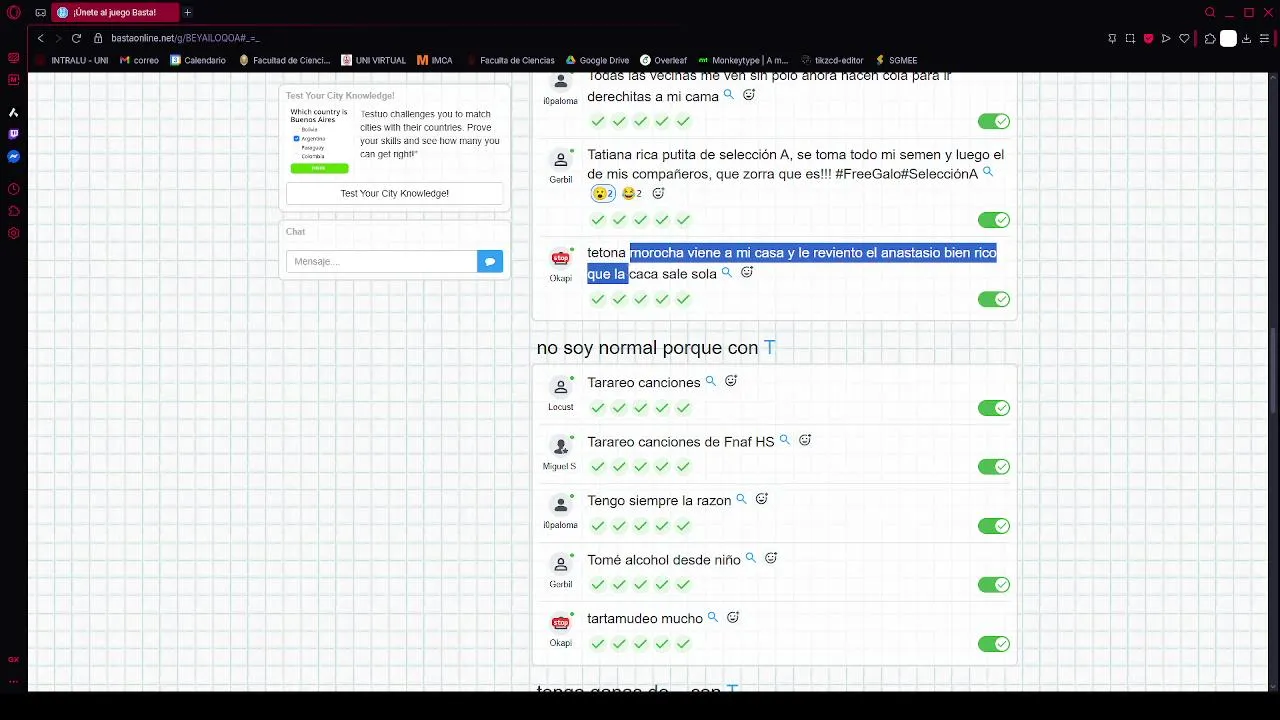
Task: Click the 'Mensaje...' chat input field
Action: click(382, 261)
